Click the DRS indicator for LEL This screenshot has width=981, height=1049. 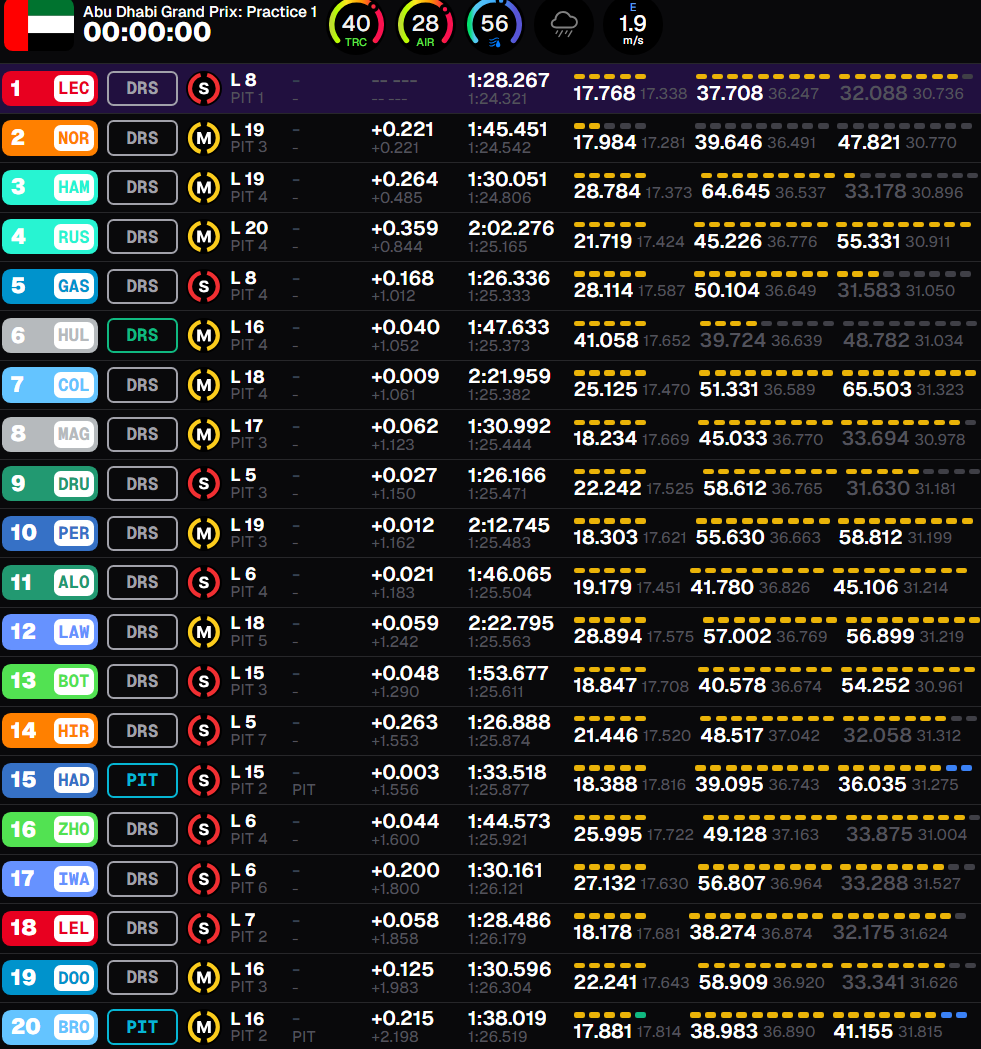click(143, 928)
